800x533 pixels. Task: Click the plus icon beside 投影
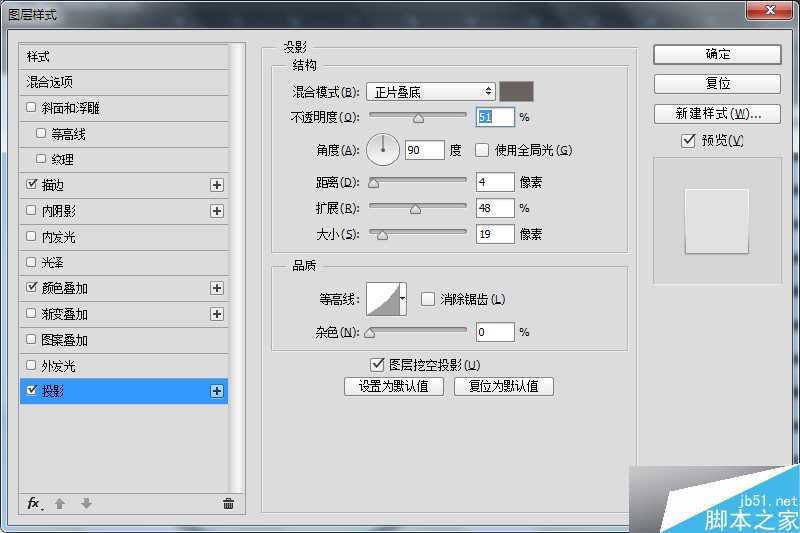point(216,391)
